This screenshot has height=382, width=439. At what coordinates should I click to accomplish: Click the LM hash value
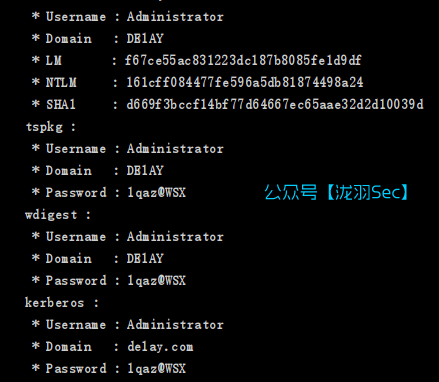(x=243, y=60)
